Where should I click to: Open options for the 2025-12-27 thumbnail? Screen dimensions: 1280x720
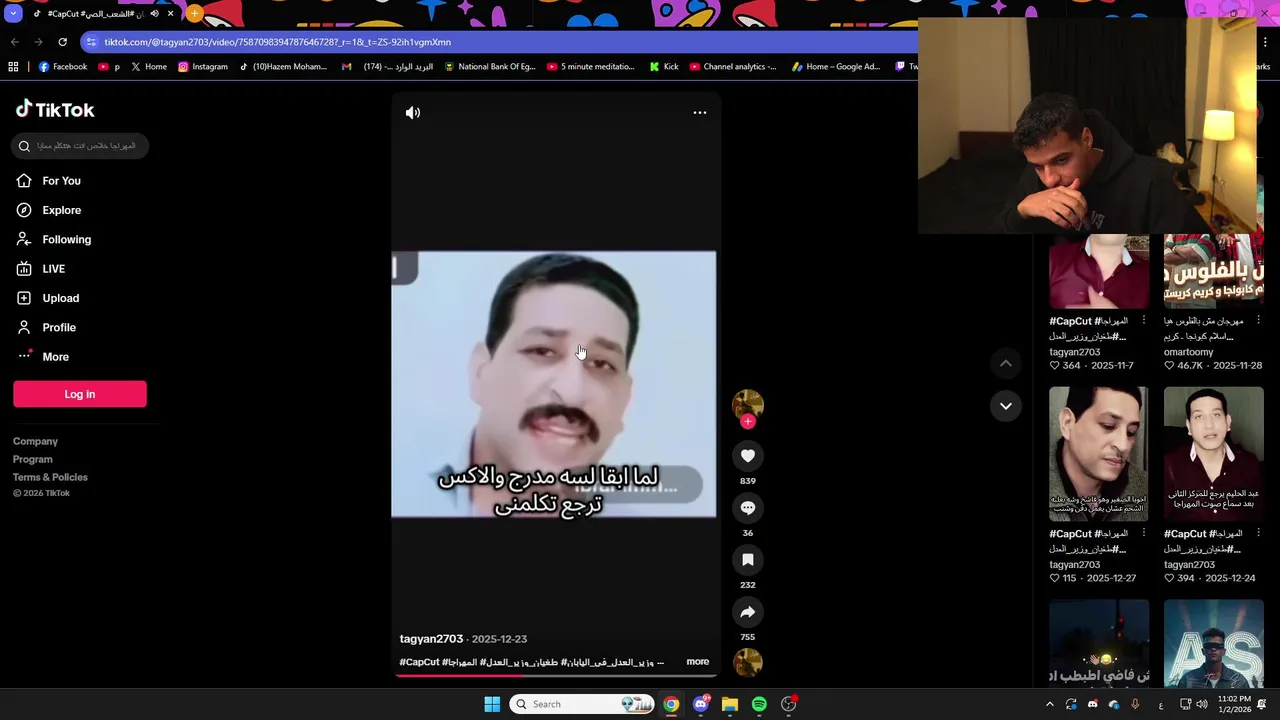click(x=1144, y=534)
